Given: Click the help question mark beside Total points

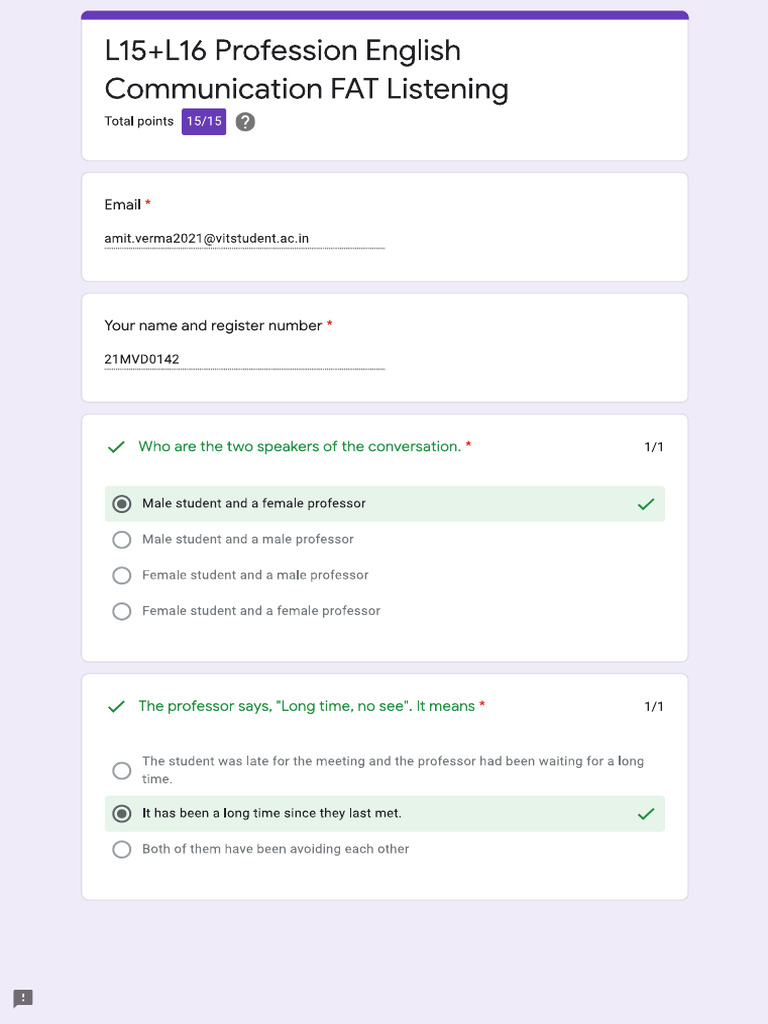Looking at the screenshot, I should pyautogui.click(x=245, y=122).
